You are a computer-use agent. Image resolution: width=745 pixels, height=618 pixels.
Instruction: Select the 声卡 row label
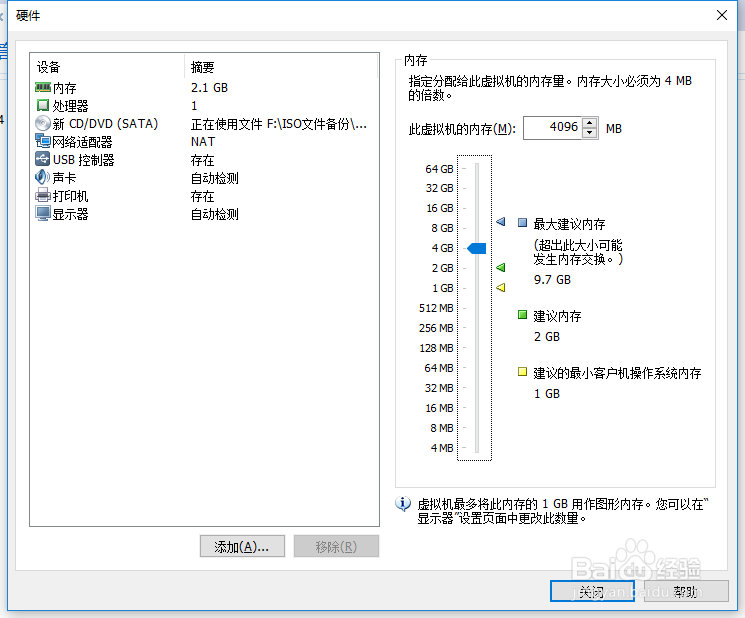click(x=65, y=178)
